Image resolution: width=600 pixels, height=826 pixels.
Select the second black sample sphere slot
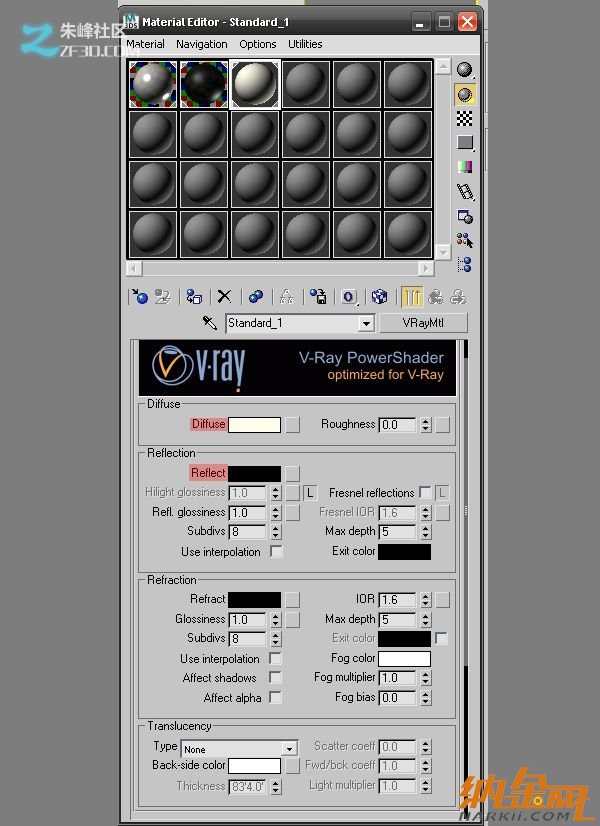(204, 84)
